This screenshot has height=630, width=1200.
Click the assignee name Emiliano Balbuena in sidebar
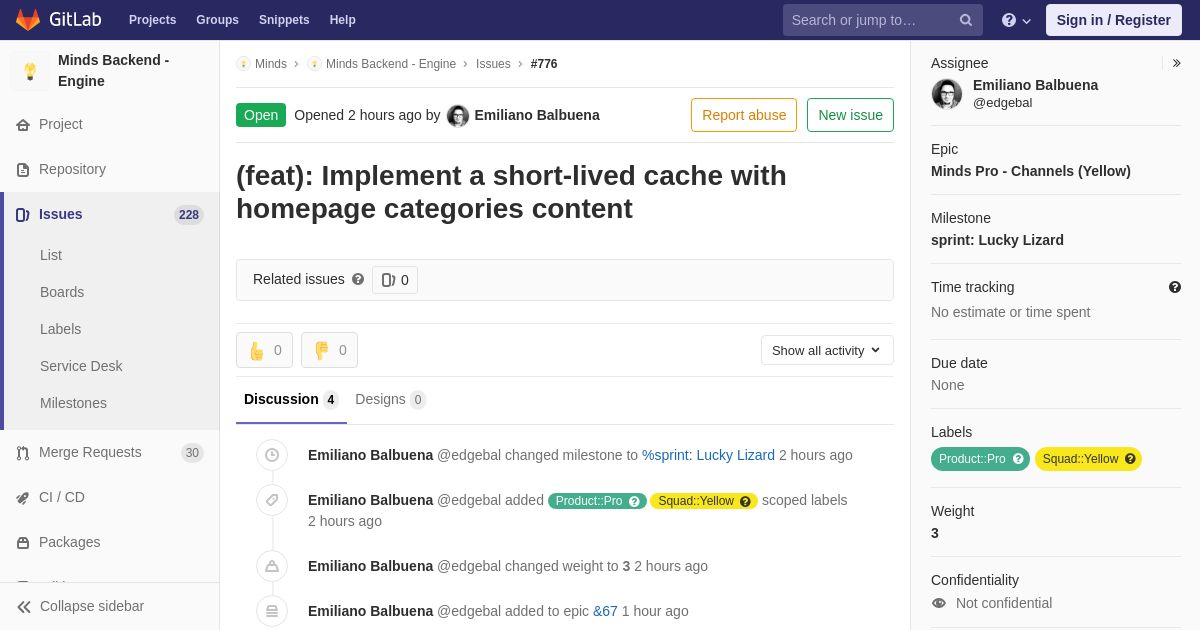pyautogui.click(x=1035, y=85)
